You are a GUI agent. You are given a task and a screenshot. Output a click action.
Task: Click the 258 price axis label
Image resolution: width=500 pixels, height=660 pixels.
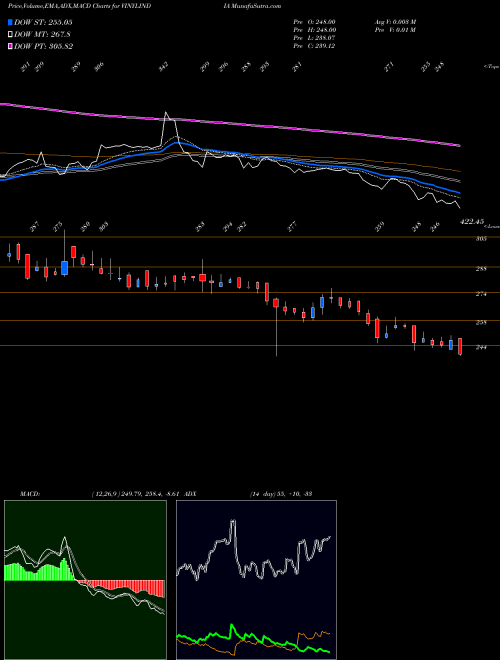coord(481,322)
